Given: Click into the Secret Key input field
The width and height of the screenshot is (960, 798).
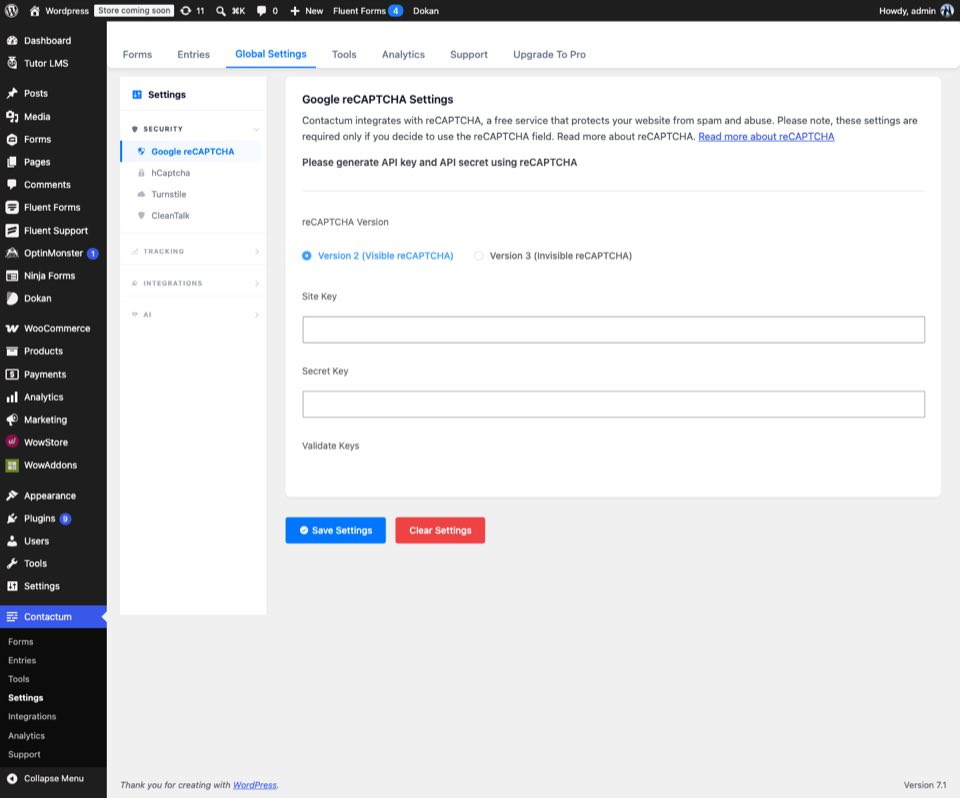Looking at the screenshot, I should [x=613, y=404].
